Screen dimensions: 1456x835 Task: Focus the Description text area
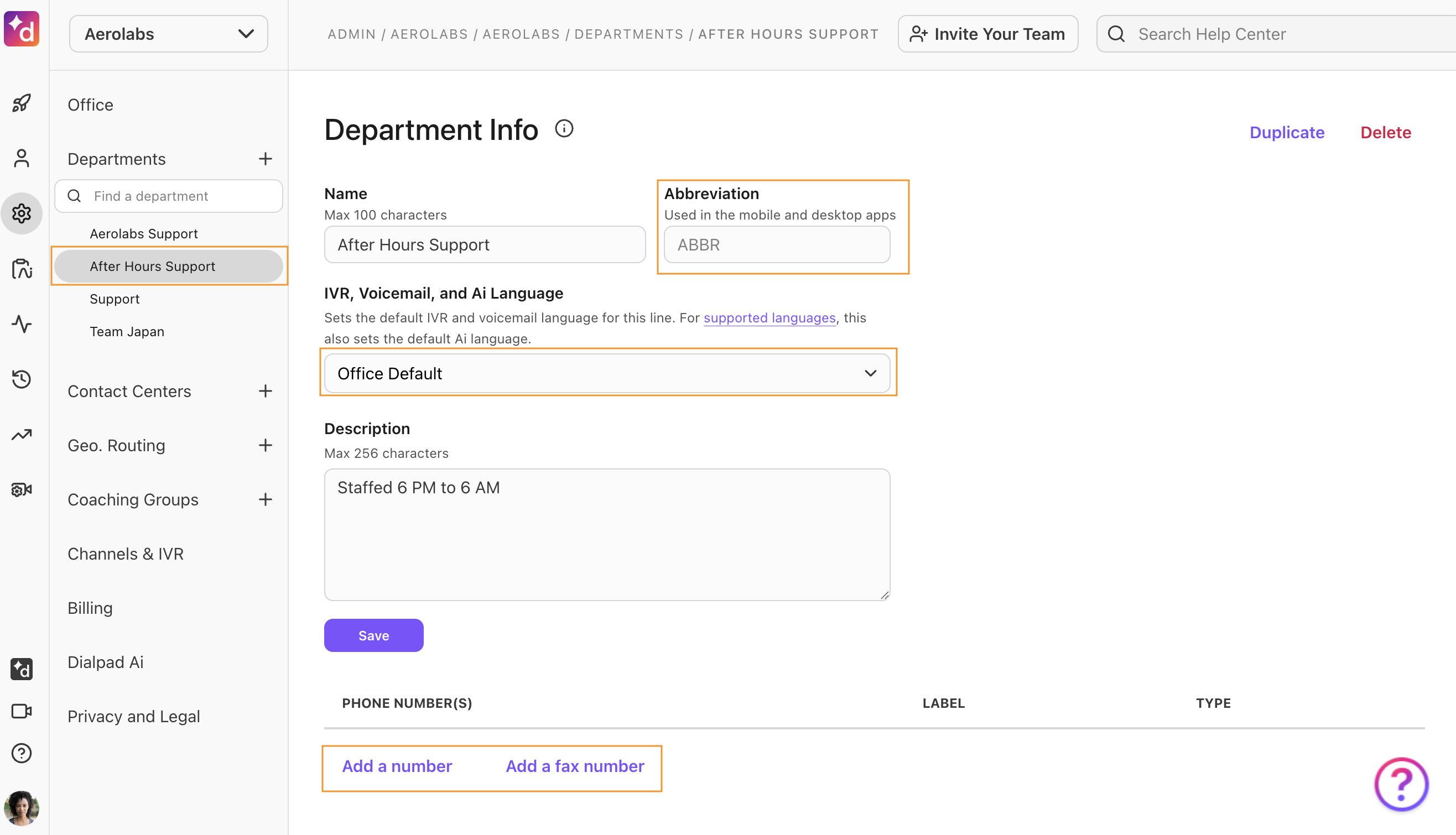pyautogui.click(x=607, y=535)
